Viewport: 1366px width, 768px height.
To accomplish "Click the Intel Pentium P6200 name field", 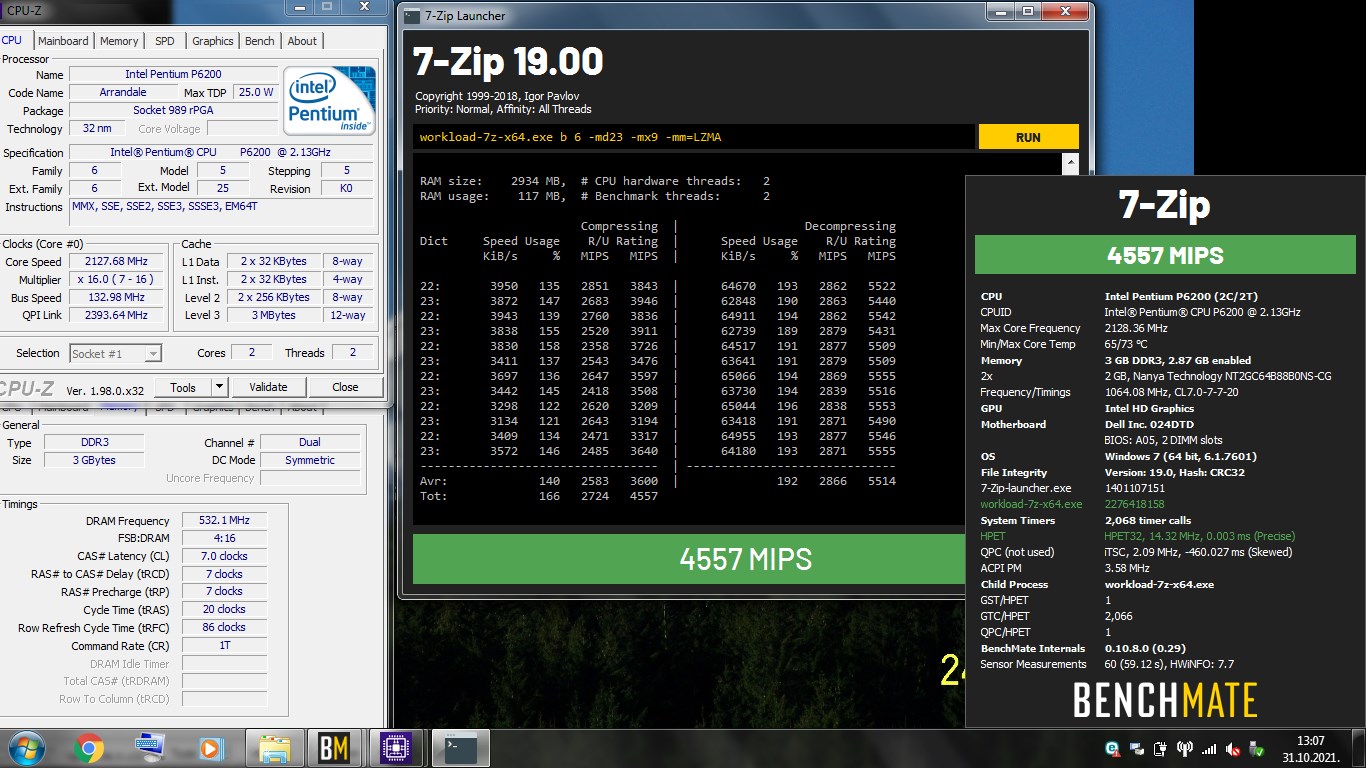I will tap(173, 75).
